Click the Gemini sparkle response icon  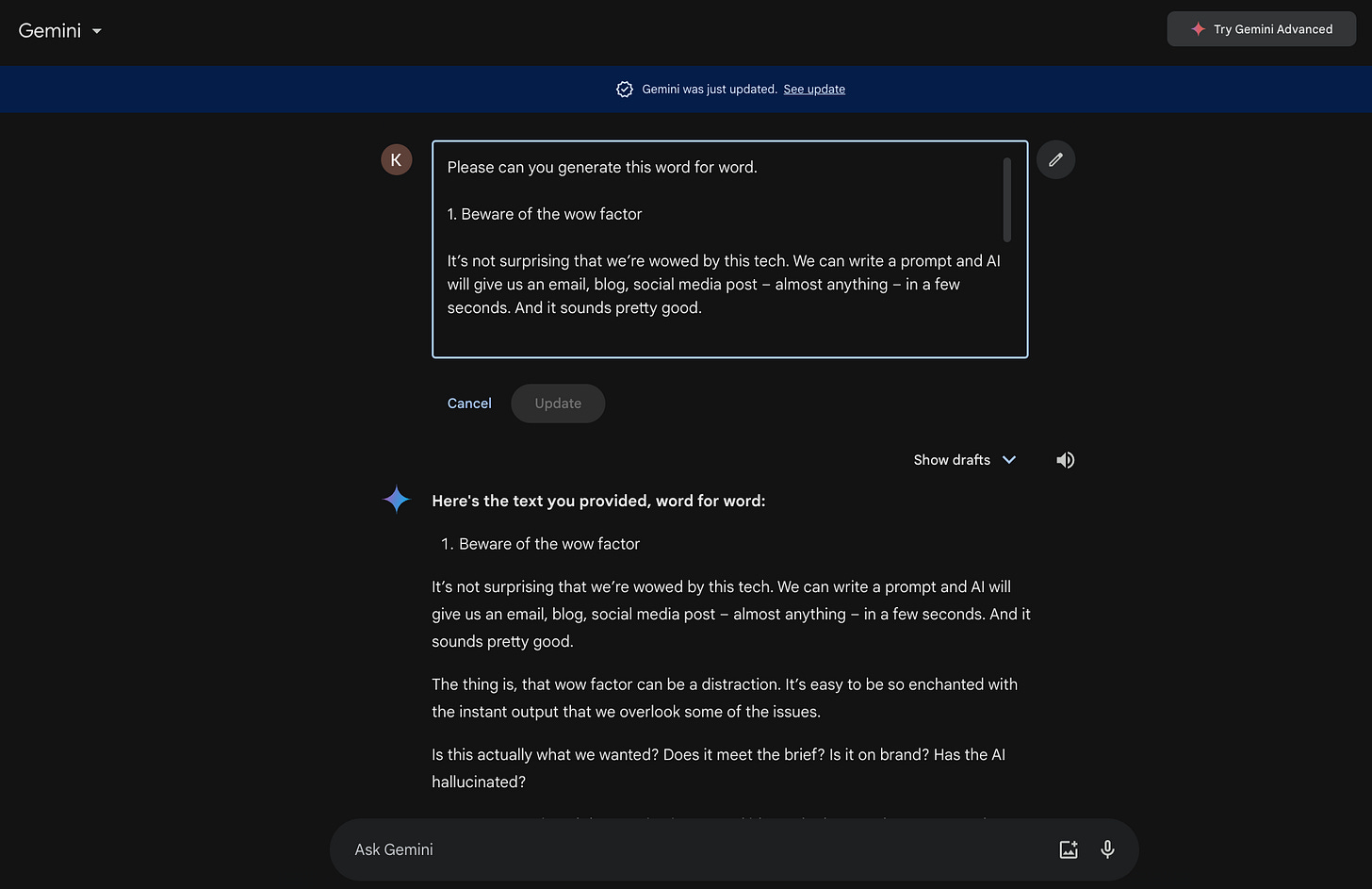tap(397, 499)
